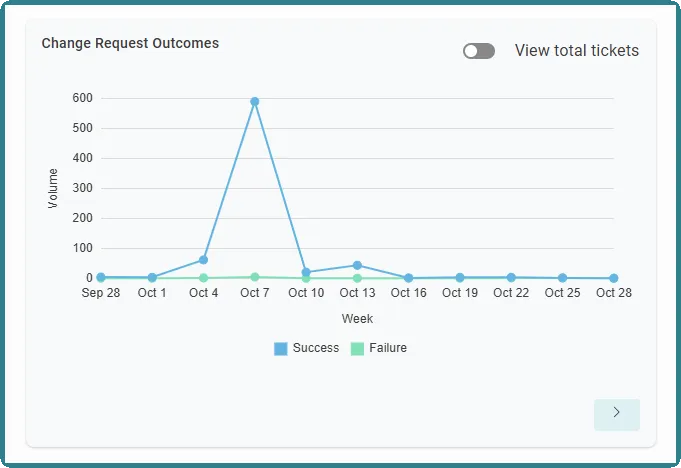
Task: Click the 300 volume axis value
Action: click(x=83, y=188)
